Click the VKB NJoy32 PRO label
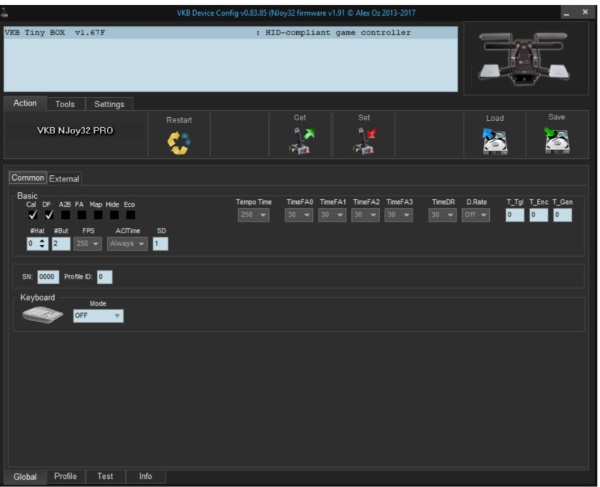The image size is (600, 487). (x=75, y=131)
